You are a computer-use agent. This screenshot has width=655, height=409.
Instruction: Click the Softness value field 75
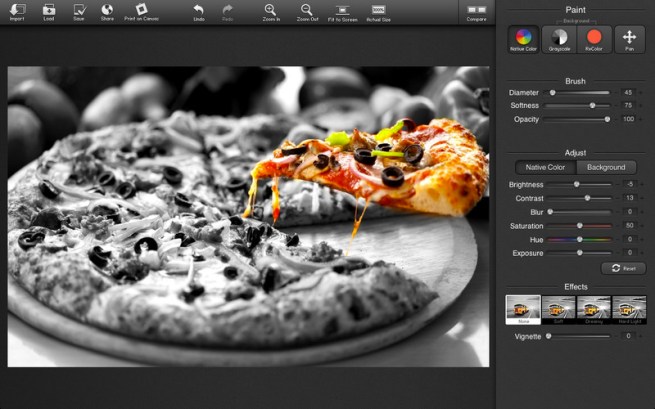(628, 106)
